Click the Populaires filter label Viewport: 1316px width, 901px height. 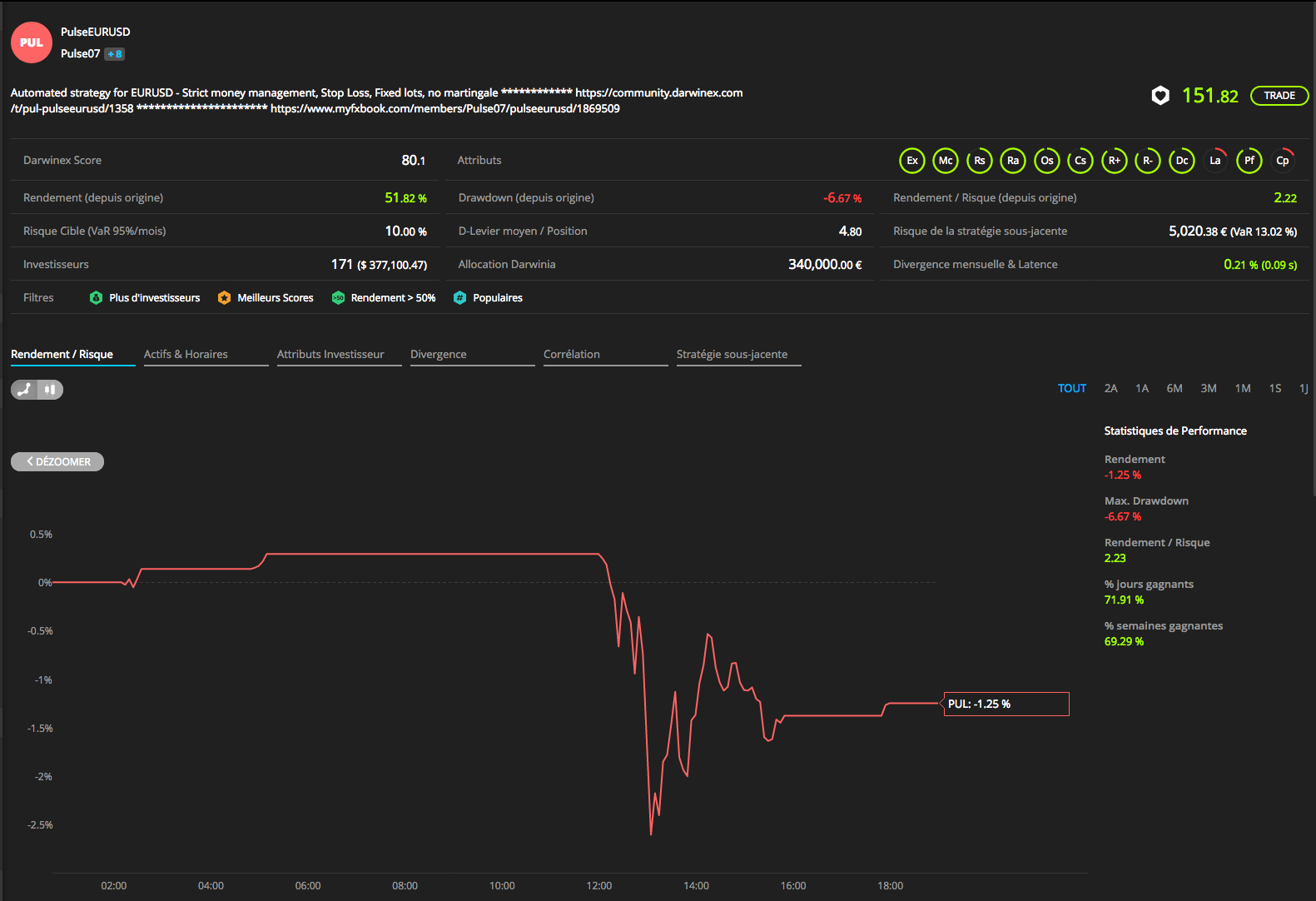tap(498, 297)
